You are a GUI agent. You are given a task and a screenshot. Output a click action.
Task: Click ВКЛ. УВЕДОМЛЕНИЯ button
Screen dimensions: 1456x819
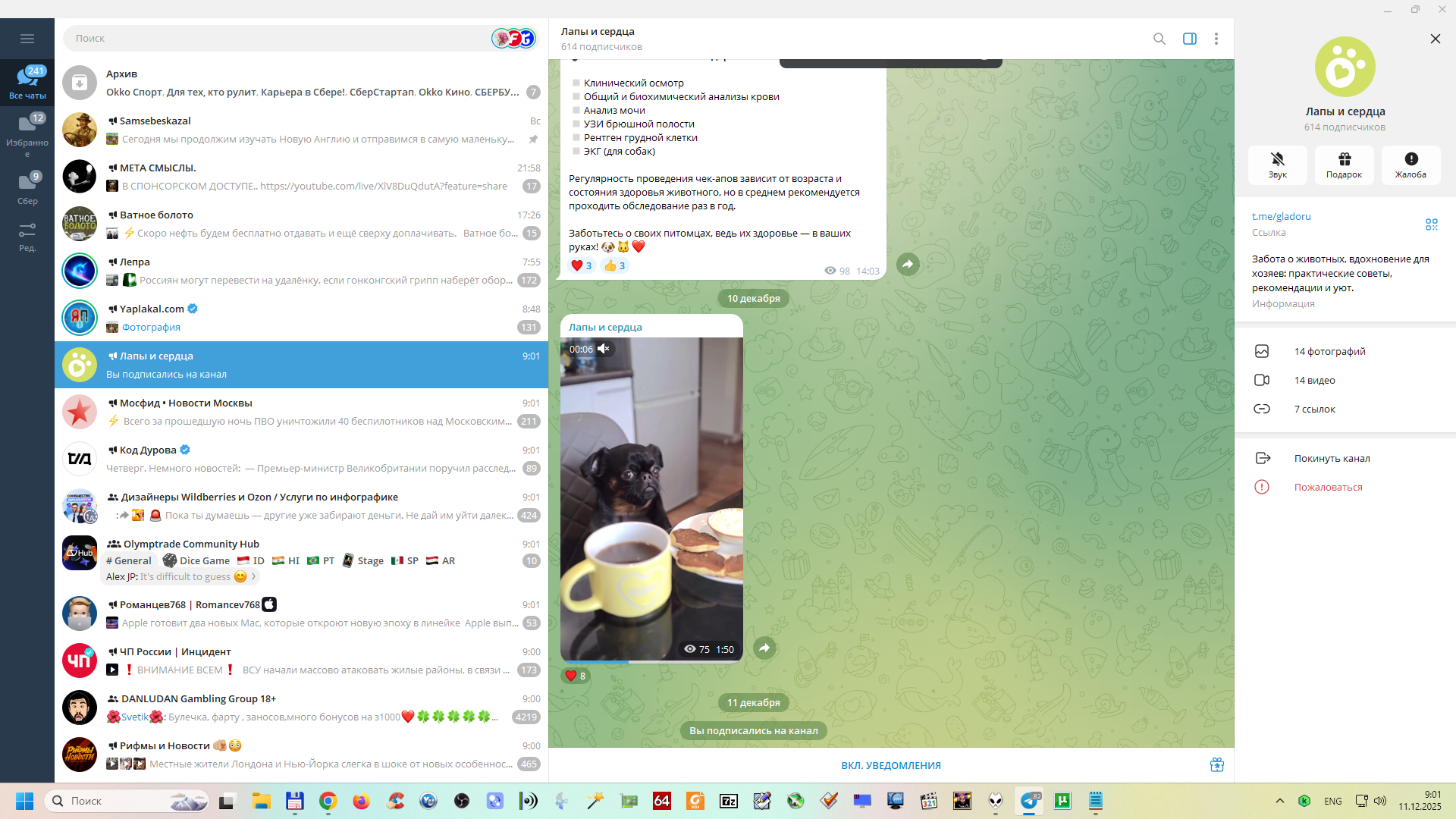point(890,765)
